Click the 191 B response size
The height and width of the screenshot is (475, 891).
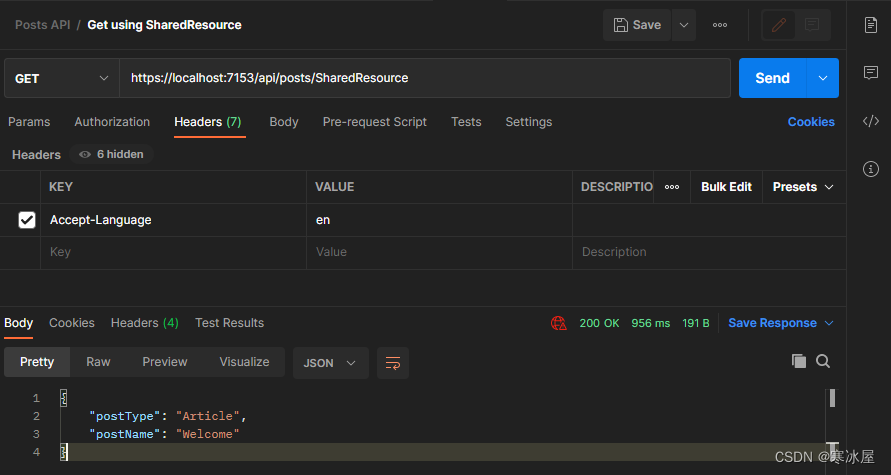pos(696,323)
